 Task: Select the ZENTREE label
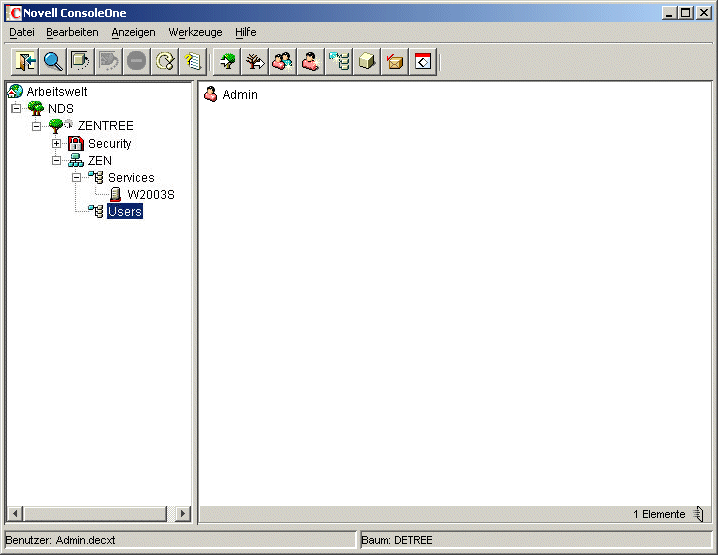point(105,125)
